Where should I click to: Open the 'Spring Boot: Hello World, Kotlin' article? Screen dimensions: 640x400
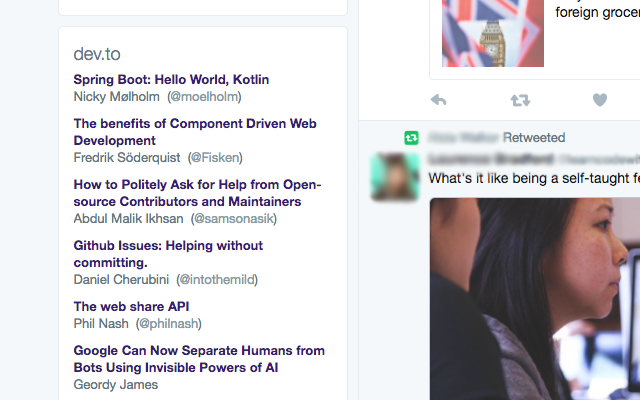click(x=171, y=79)
